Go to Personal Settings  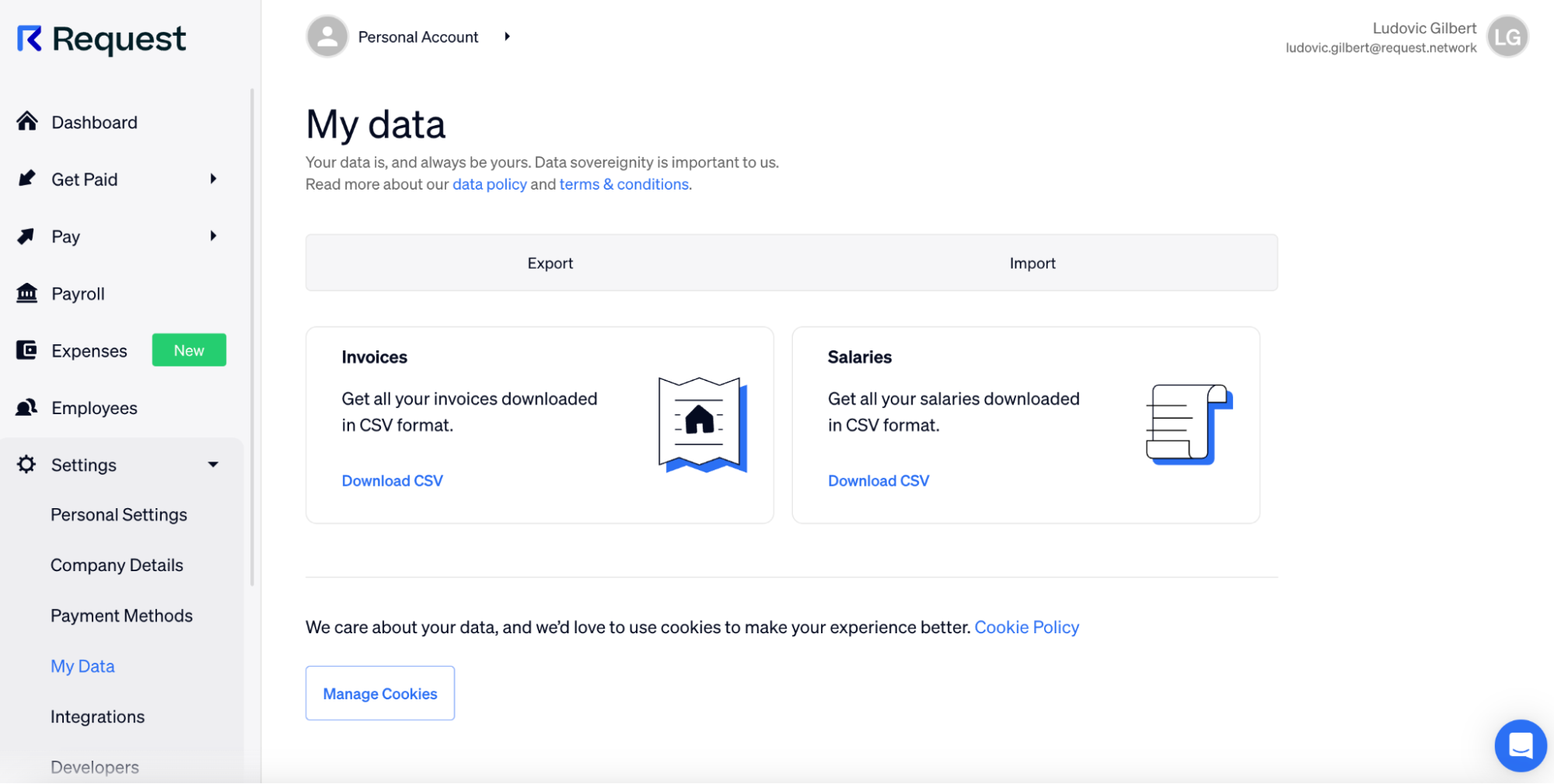(x=119, y=514)
